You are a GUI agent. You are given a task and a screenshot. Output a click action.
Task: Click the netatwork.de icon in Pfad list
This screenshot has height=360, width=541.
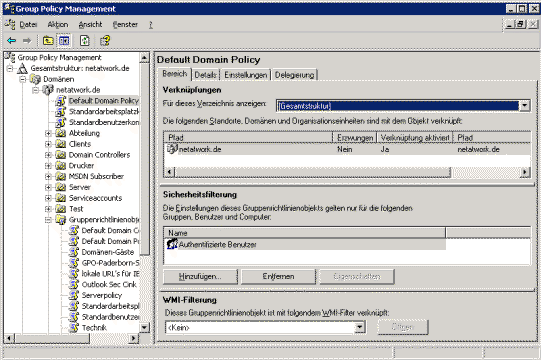coord(172,149)
